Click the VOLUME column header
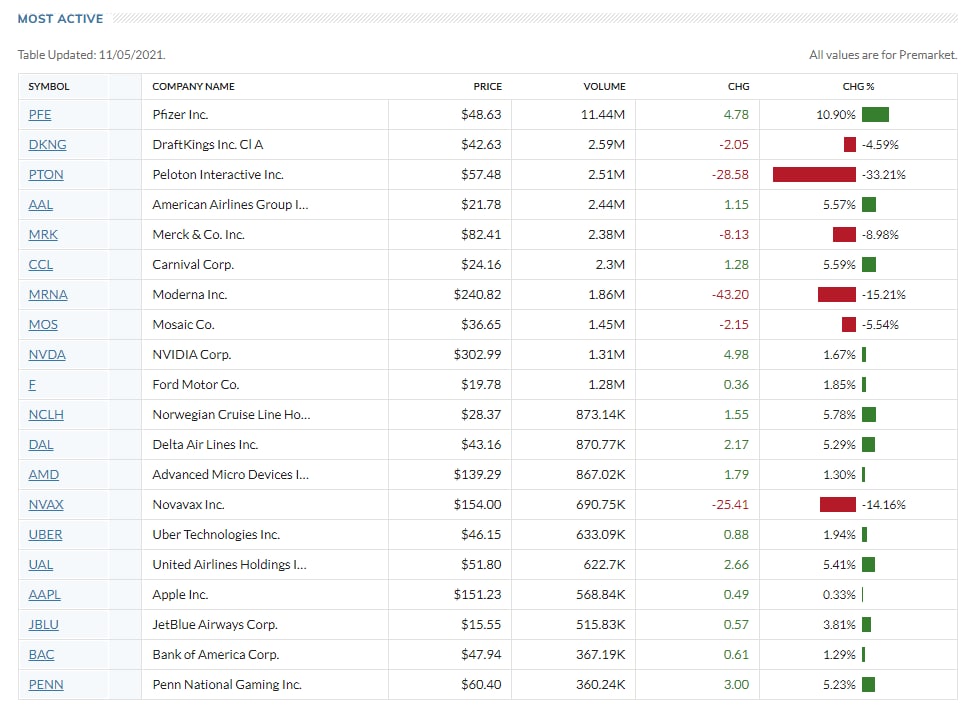Viewport: 970px width, 713px height. [604, 87]
